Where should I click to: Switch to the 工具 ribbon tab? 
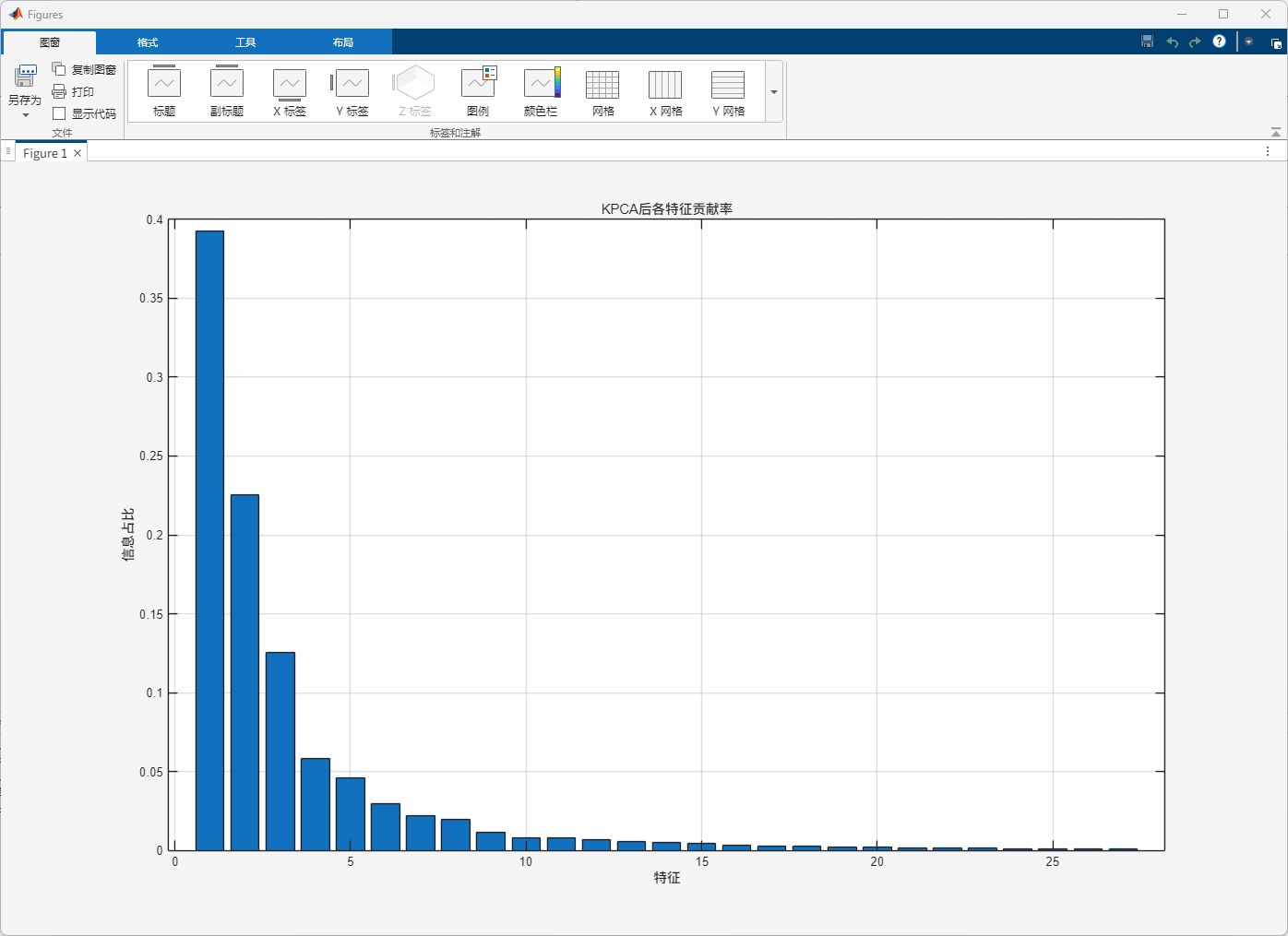(x=245, y=42)
